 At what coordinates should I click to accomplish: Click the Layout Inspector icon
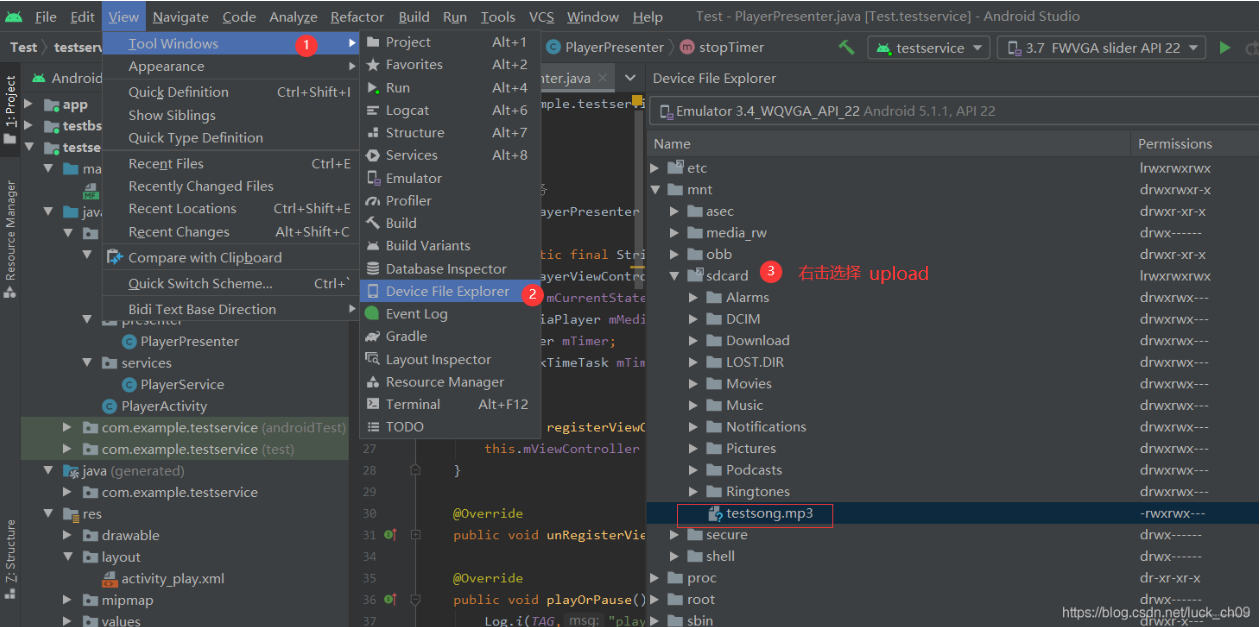[x=373, y=359]
